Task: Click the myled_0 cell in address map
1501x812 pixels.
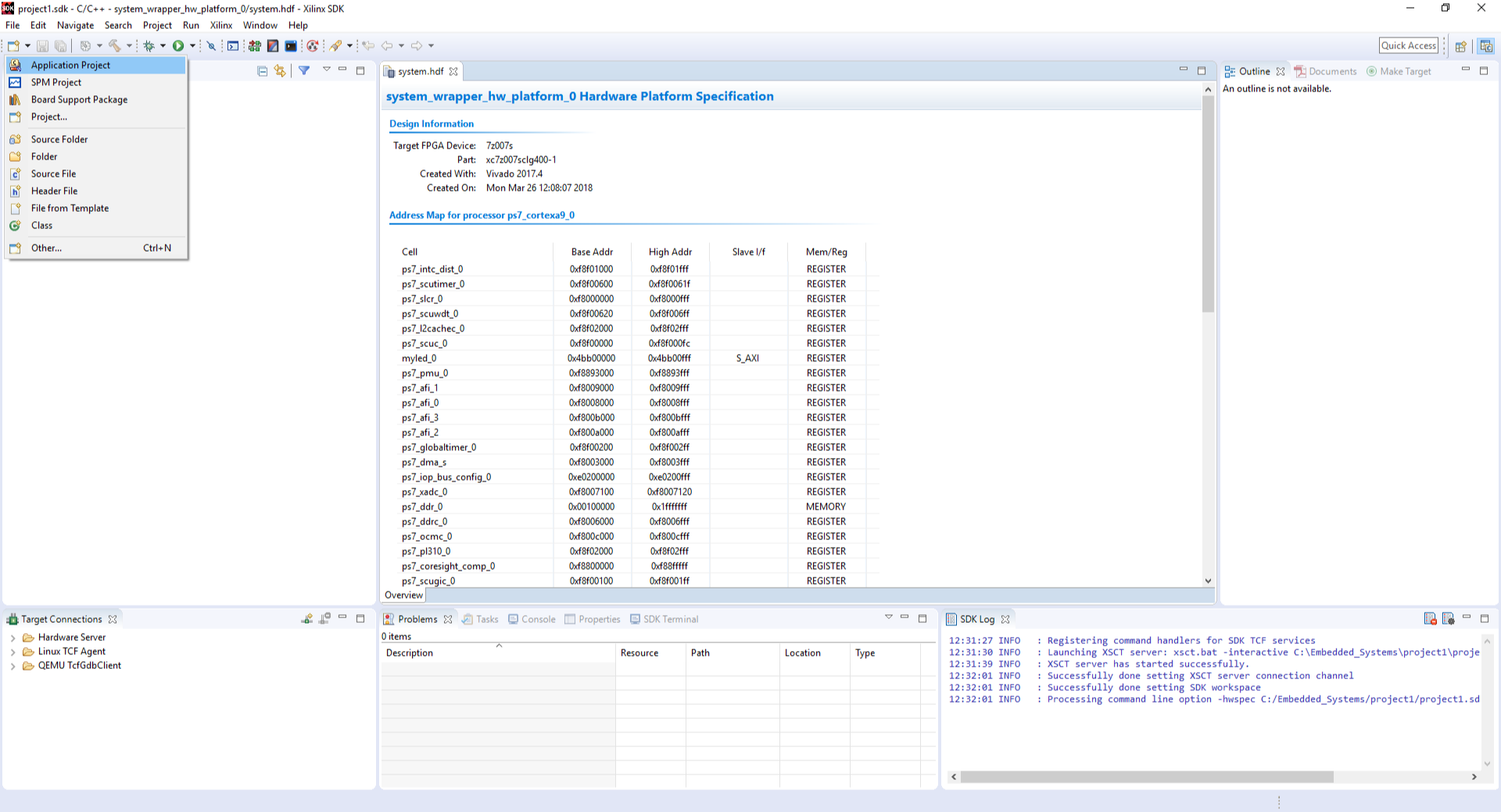Action: point(419,358)
